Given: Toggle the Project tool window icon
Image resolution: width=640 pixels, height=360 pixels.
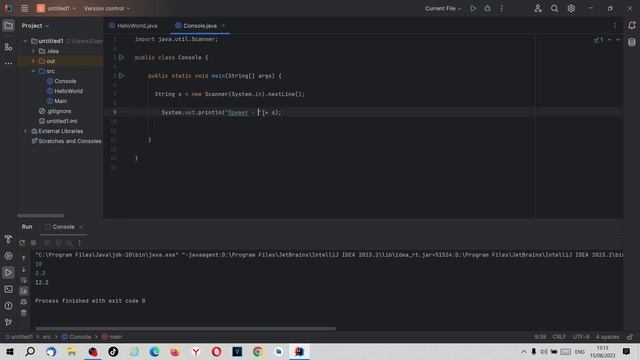Looking at the screenshot, I should tap(8, 26).
